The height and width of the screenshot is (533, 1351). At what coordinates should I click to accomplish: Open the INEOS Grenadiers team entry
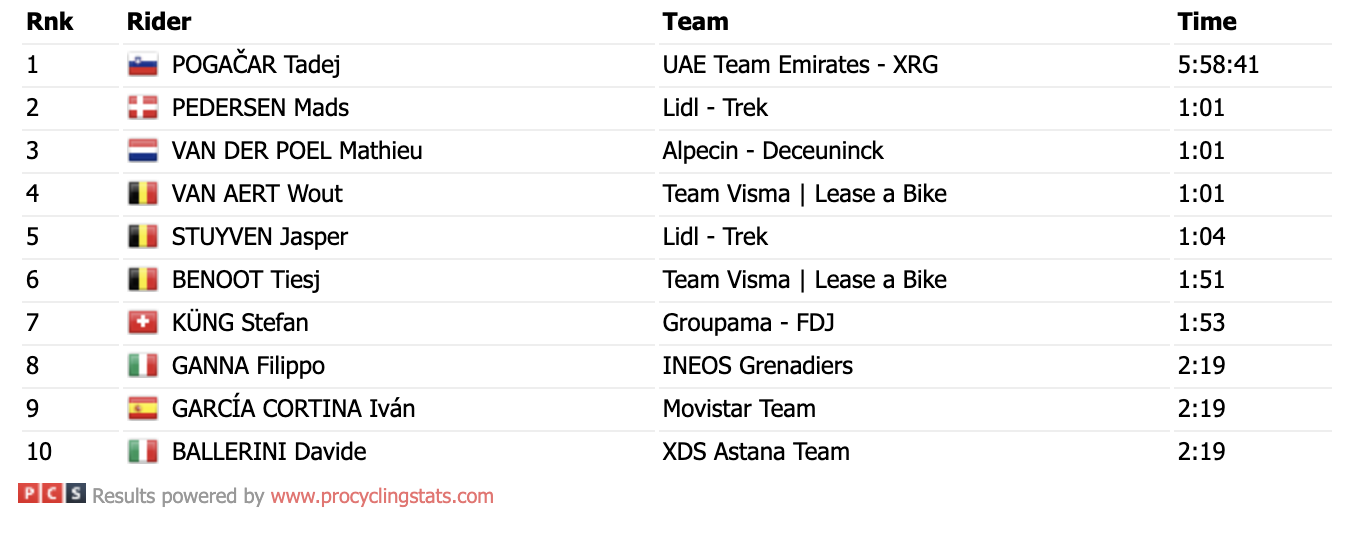coord(757,366)
